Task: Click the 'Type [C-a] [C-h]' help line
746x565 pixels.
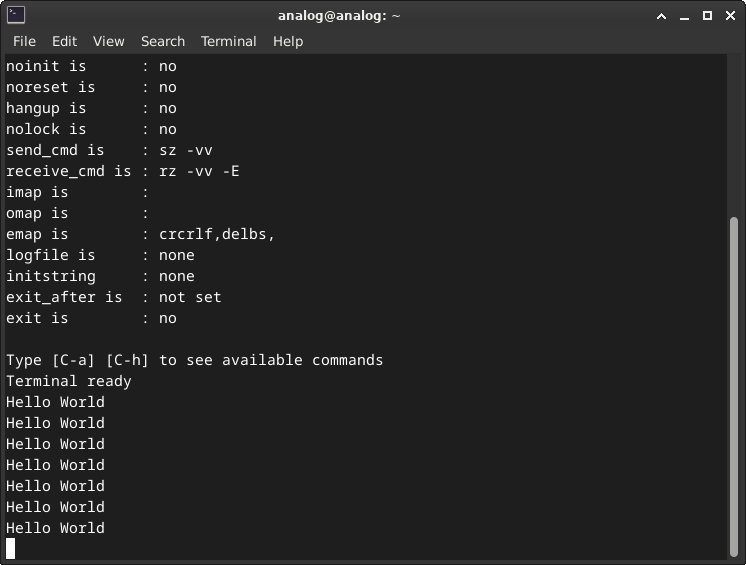Action: [x=194, y=360]
